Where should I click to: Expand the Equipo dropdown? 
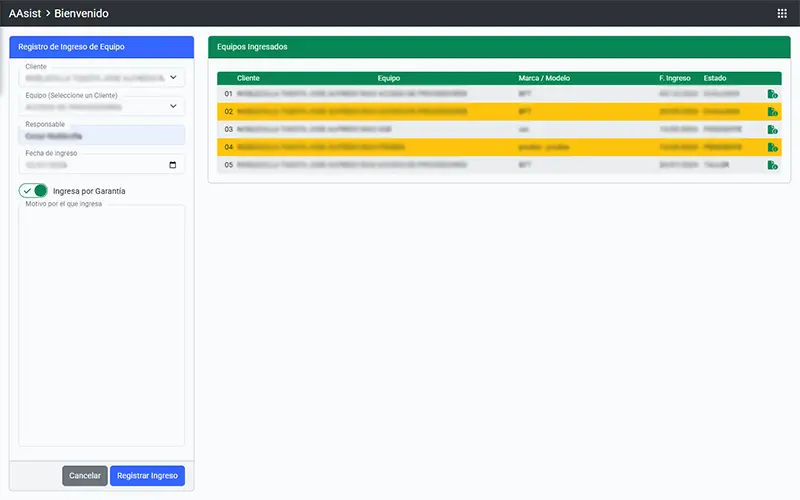coord(172,106)
